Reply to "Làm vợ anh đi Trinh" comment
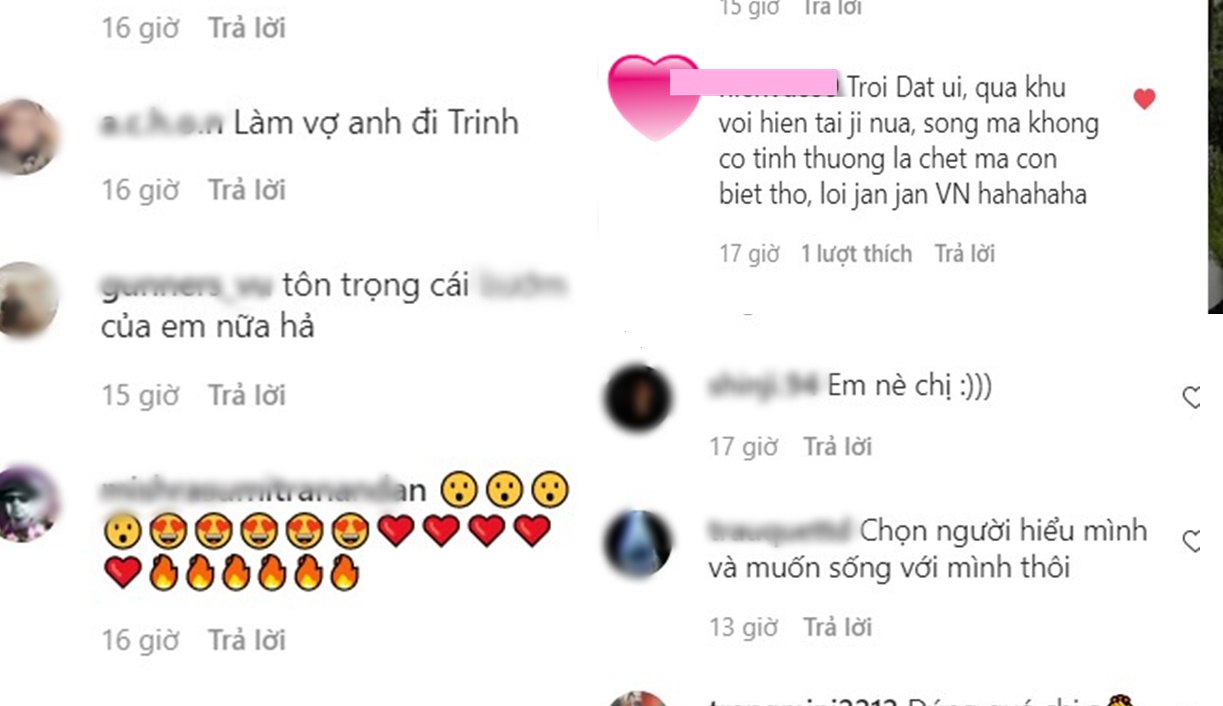This screenshot has height=706, width=1223. [x=247, y=189]
